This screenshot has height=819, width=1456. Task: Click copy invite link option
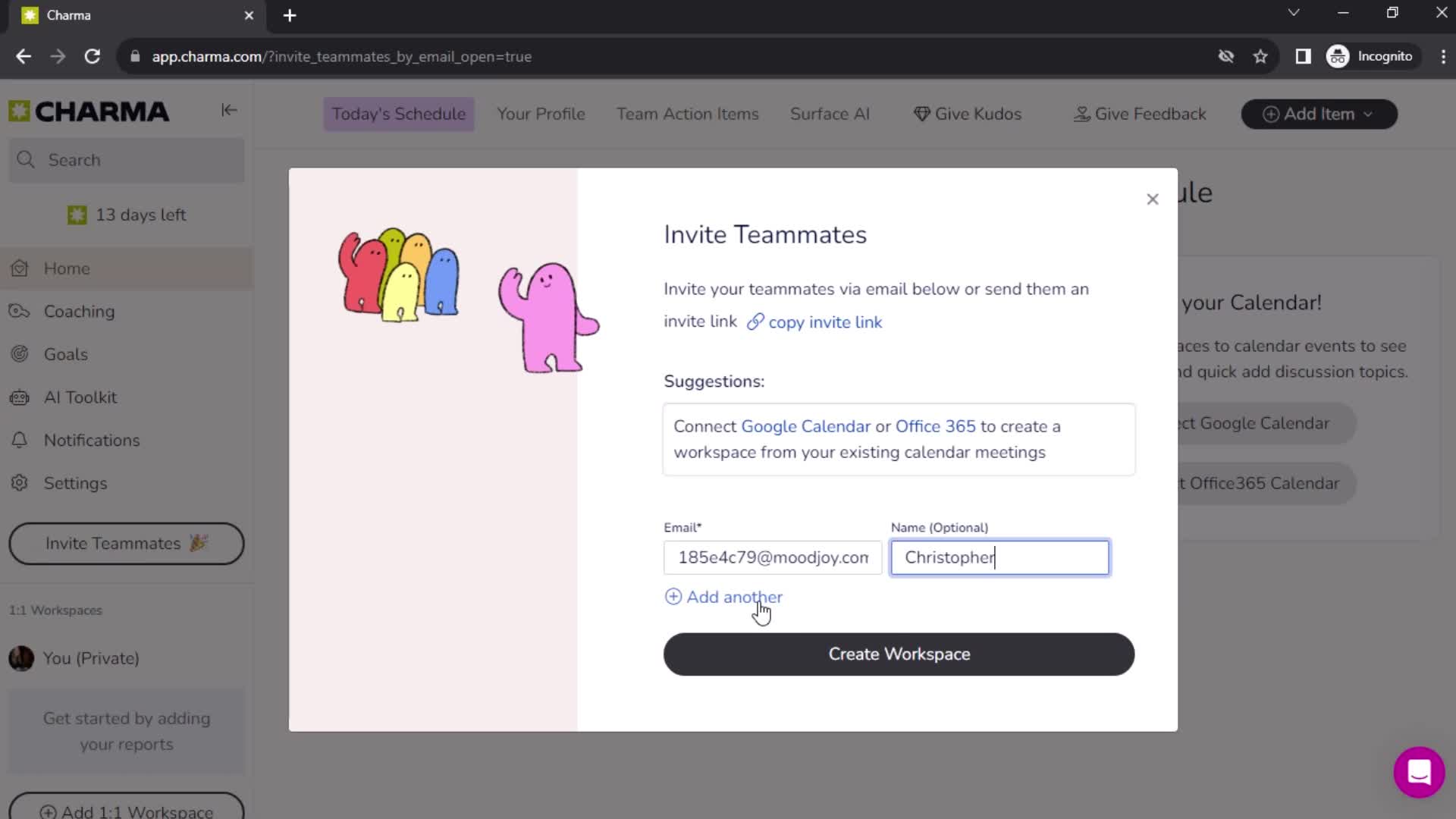click(815, 322)
